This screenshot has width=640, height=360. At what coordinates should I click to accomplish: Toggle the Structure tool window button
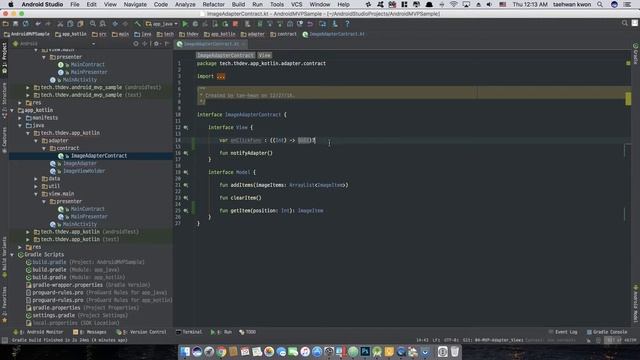click(x=4, y=100)
